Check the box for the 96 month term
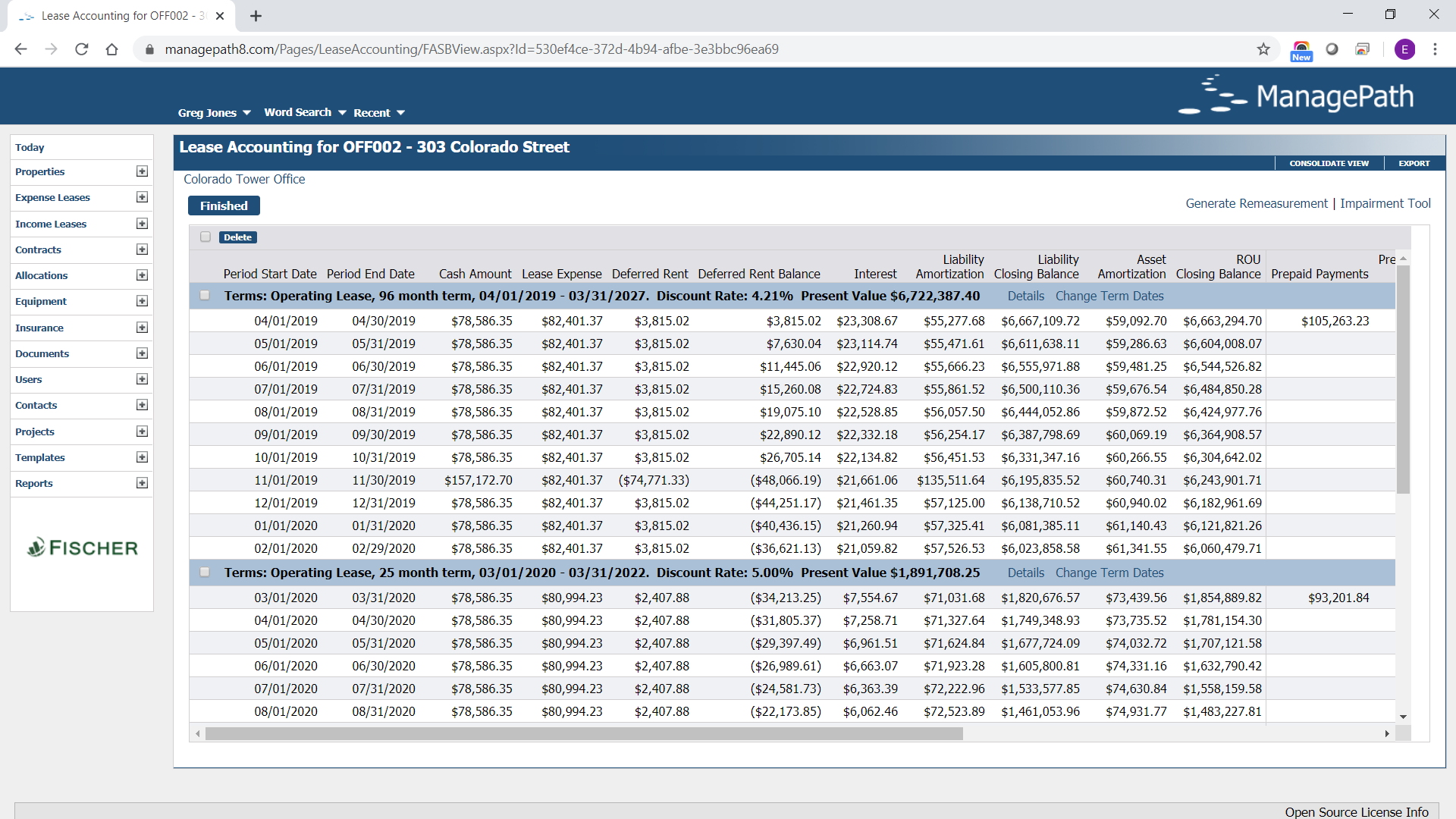The image size is (1456, 819). tap(205, 295)
